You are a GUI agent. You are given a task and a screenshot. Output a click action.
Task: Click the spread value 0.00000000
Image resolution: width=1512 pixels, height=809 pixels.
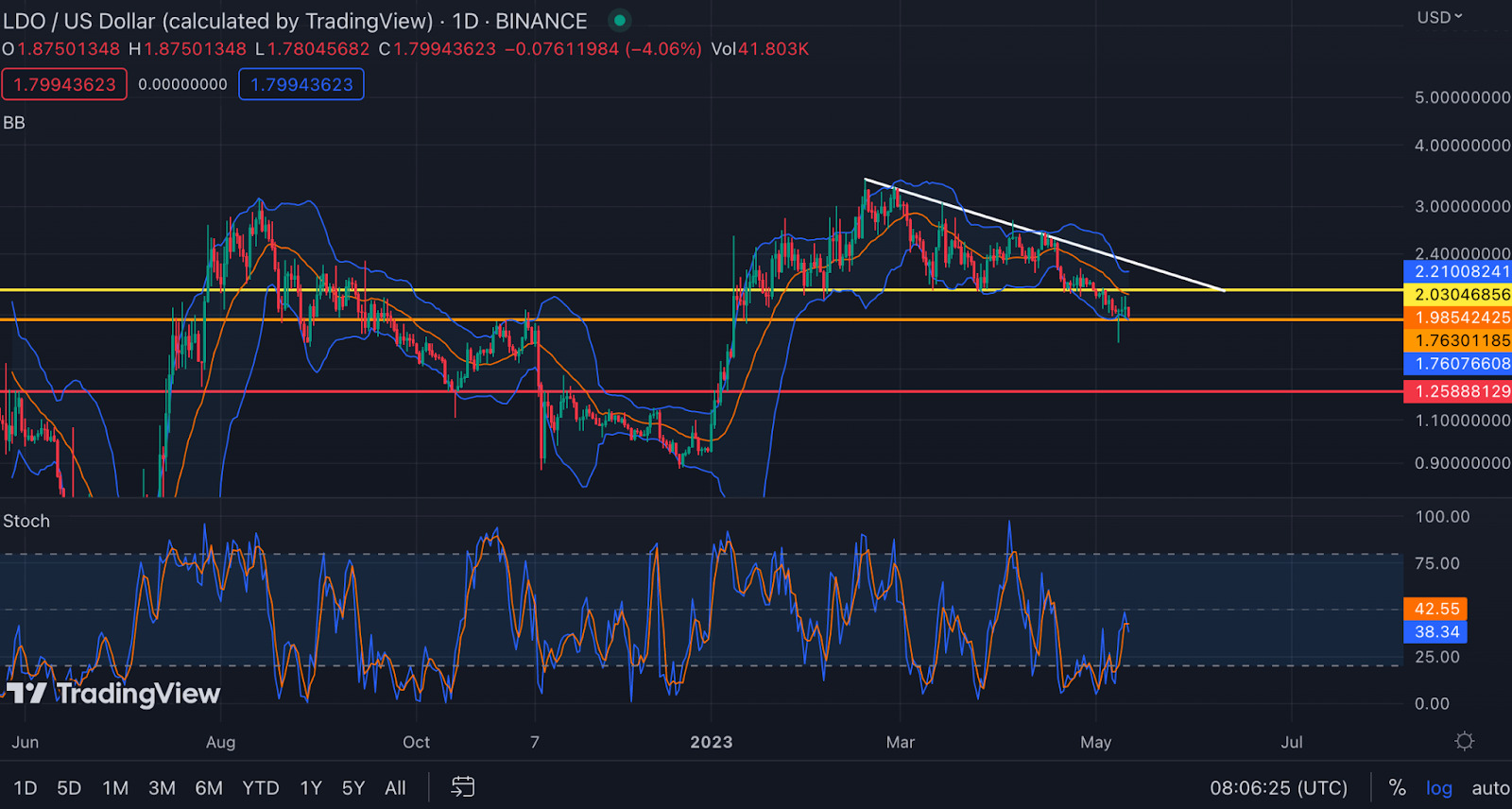[x=182, y=84]
